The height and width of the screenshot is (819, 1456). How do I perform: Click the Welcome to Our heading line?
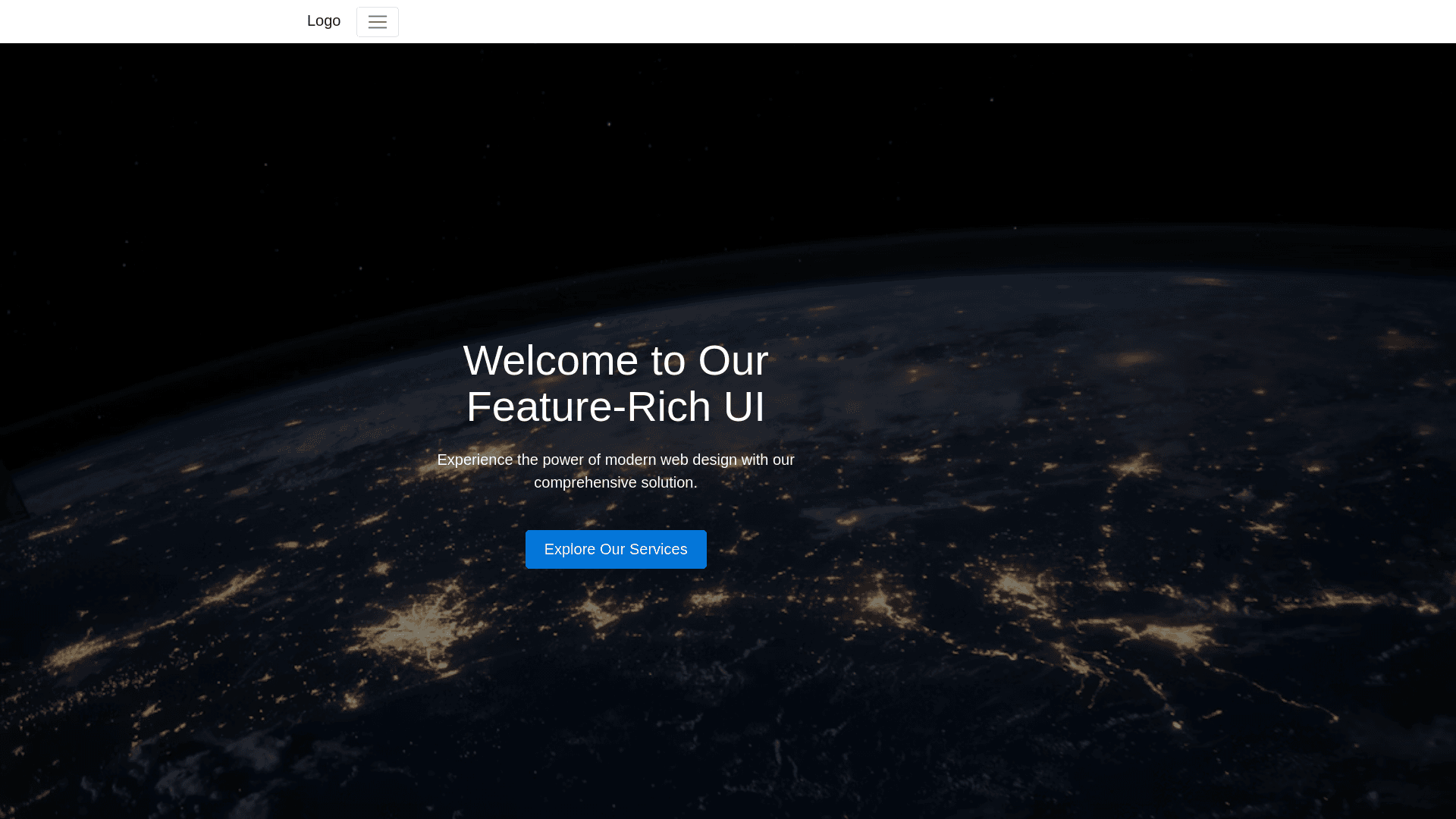(615, 361)
